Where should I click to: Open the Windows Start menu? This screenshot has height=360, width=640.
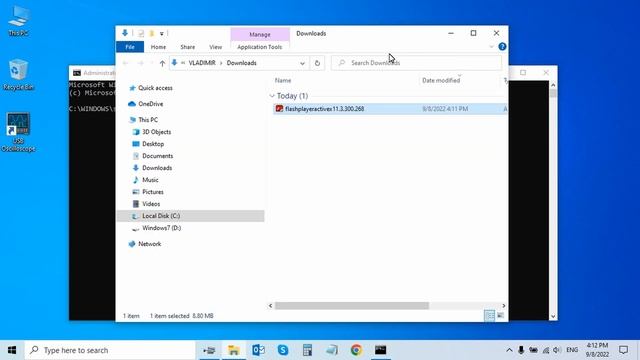(12, 350)
